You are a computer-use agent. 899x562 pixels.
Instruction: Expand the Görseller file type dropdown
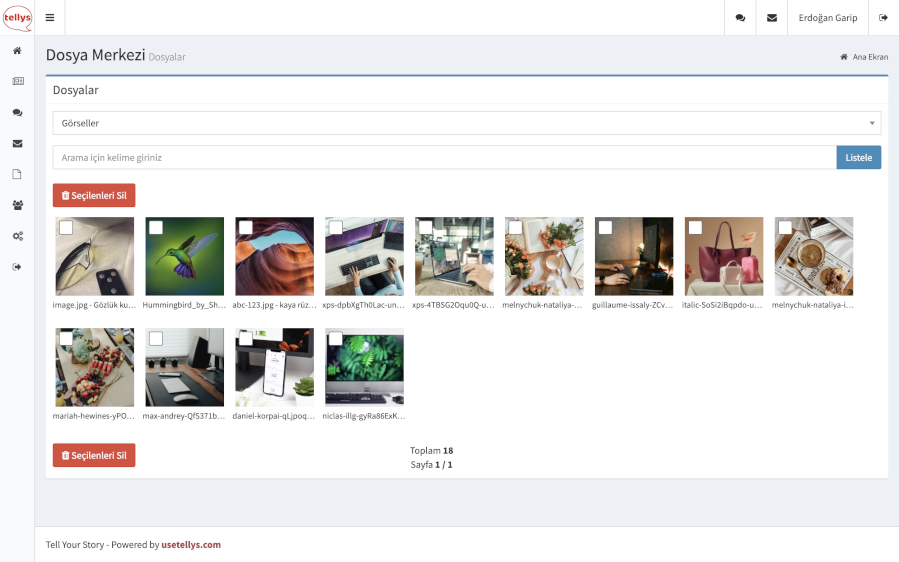(x=466, y=123)
